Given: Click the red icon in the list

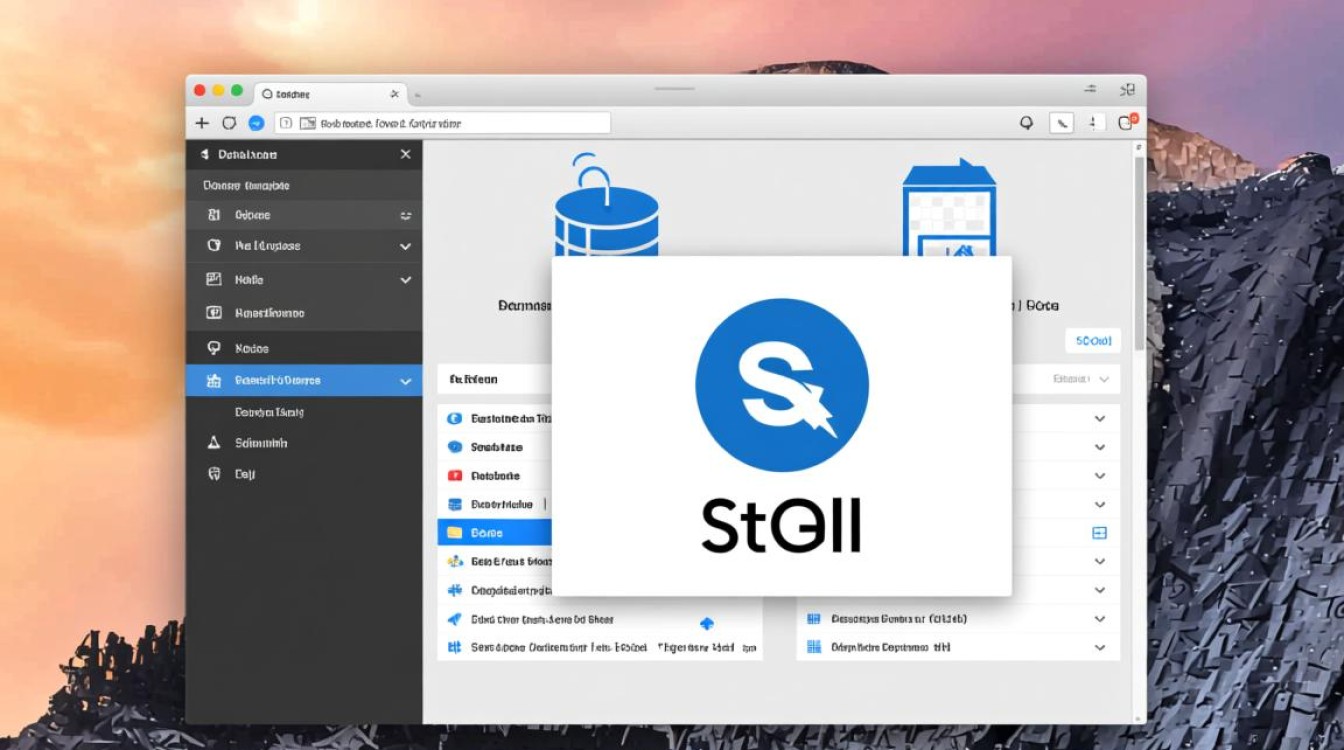Looking at the screenshot, I should 454,476.
